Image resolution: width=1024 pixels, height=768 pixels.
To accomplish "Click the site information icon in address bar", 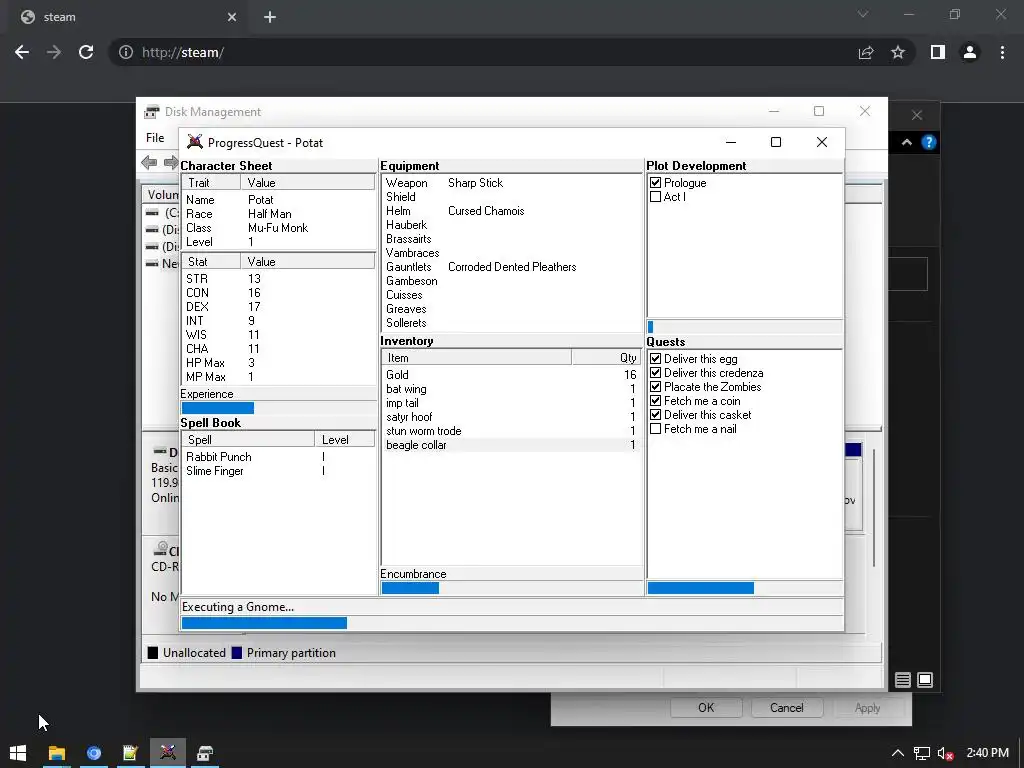I will pyautogui.click(x=125, y=52).
